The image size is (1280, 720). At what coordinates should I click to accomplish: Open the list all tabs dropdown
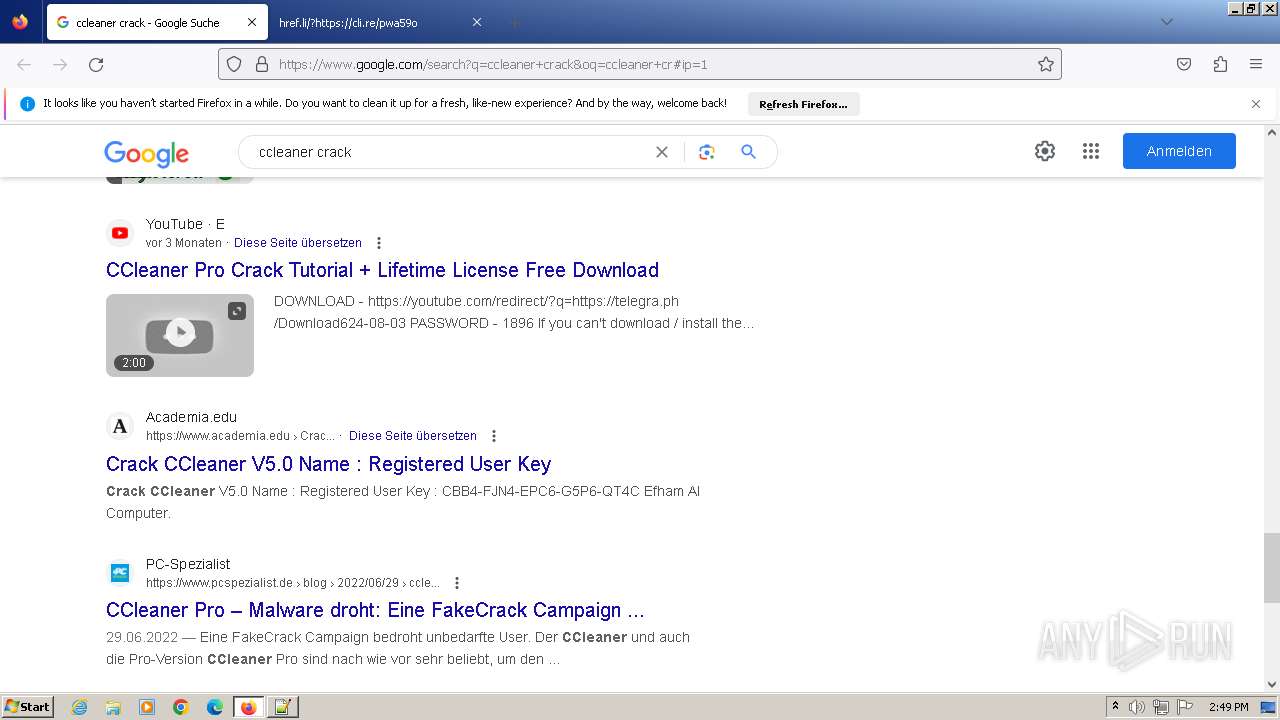click(1166, 22)
